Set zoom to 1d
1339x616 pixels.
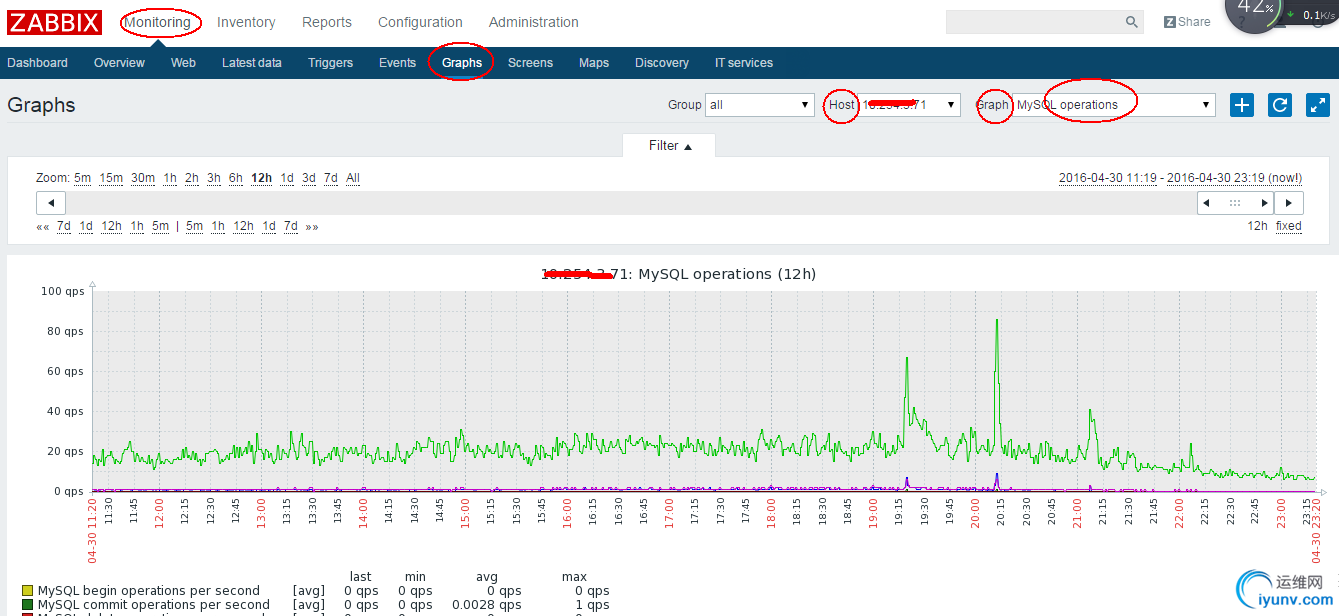[287, 178]
